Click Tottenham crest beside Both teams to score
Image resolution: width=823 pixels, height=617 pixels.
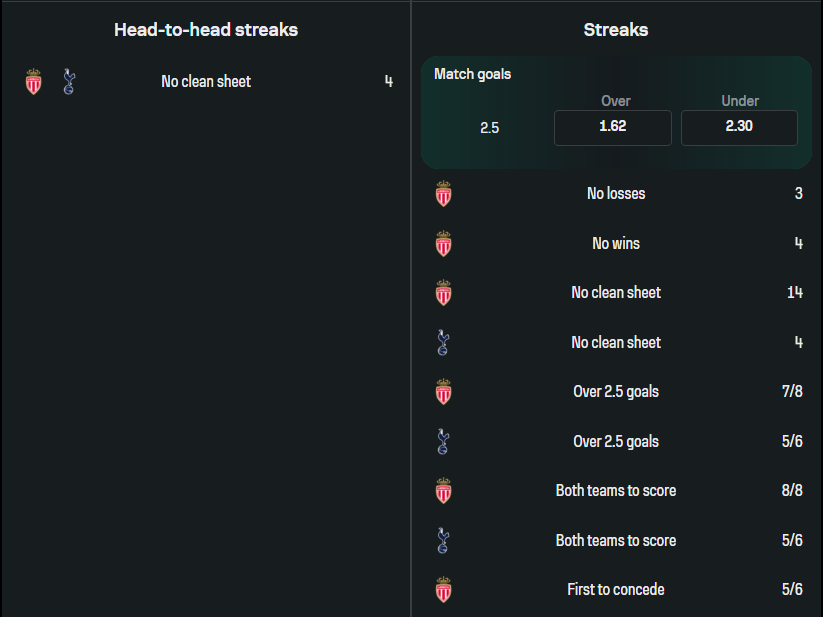click(444, 541)
